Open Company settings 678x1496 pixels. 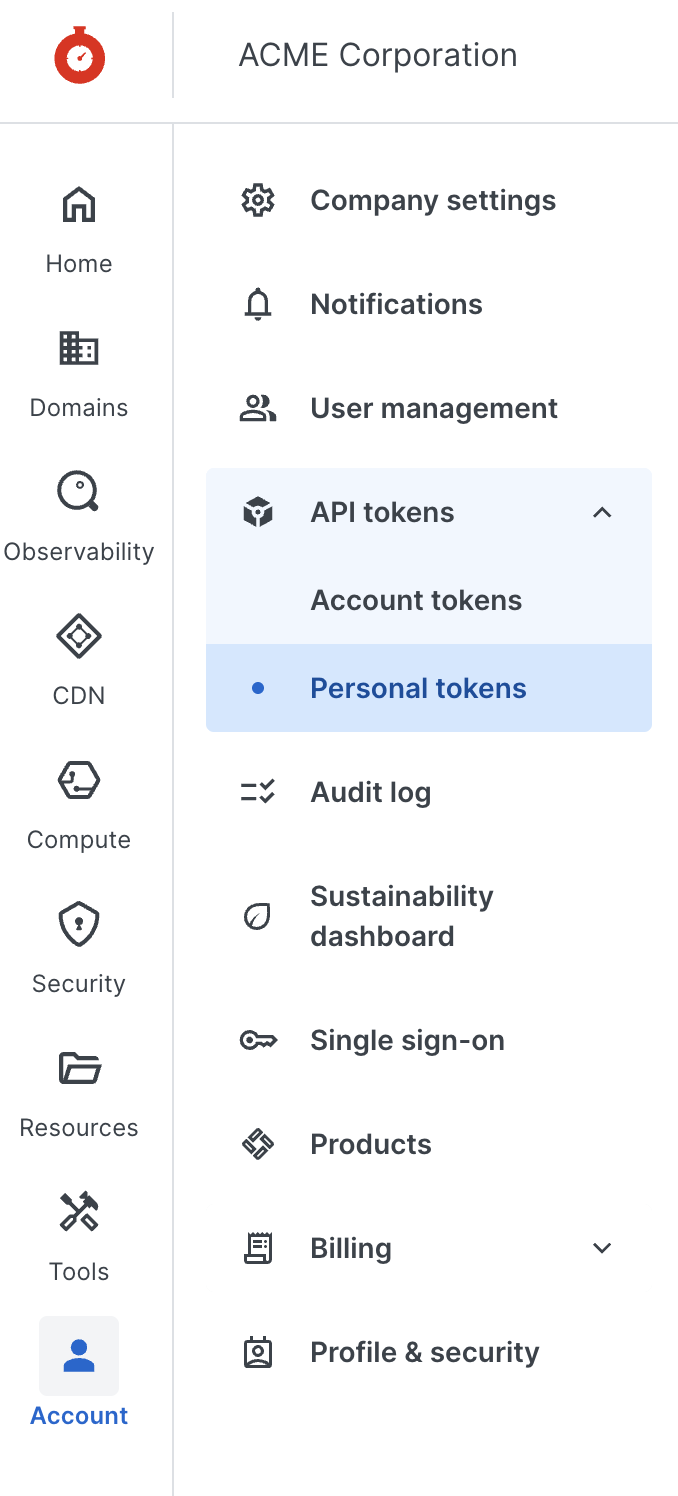point(433,200)
